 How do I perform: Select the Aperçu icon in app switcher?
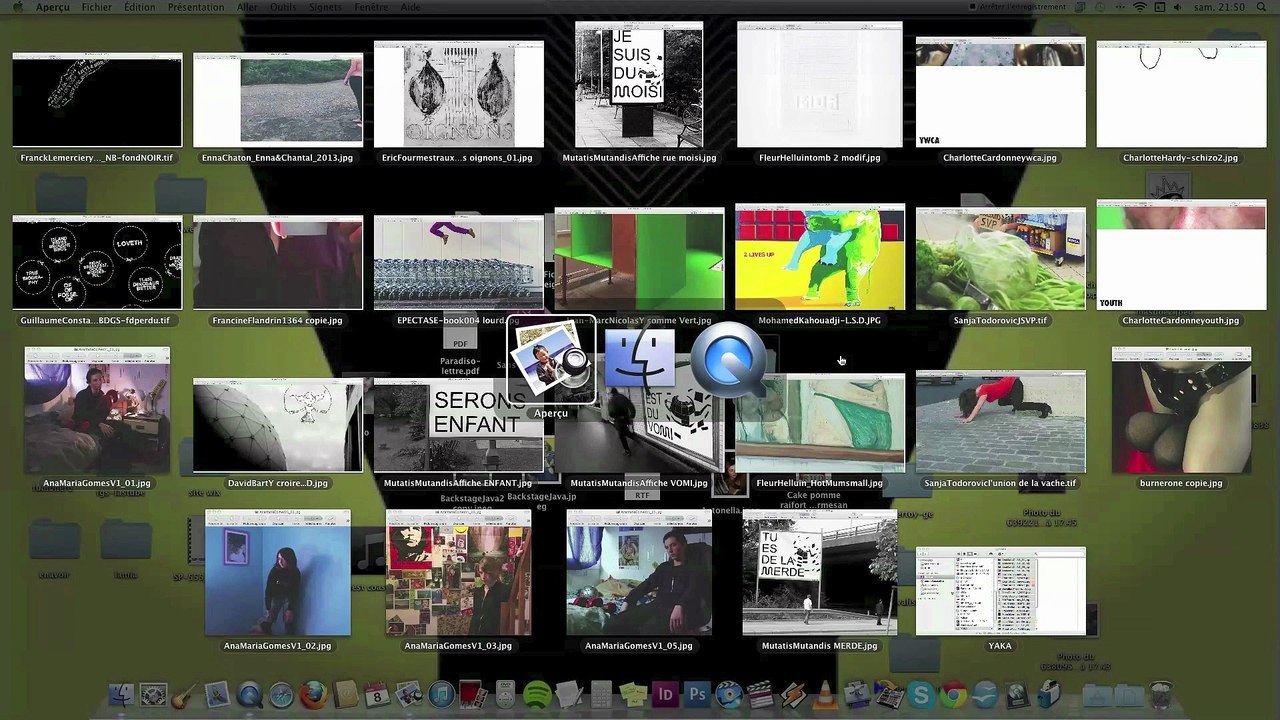(551, 361)
